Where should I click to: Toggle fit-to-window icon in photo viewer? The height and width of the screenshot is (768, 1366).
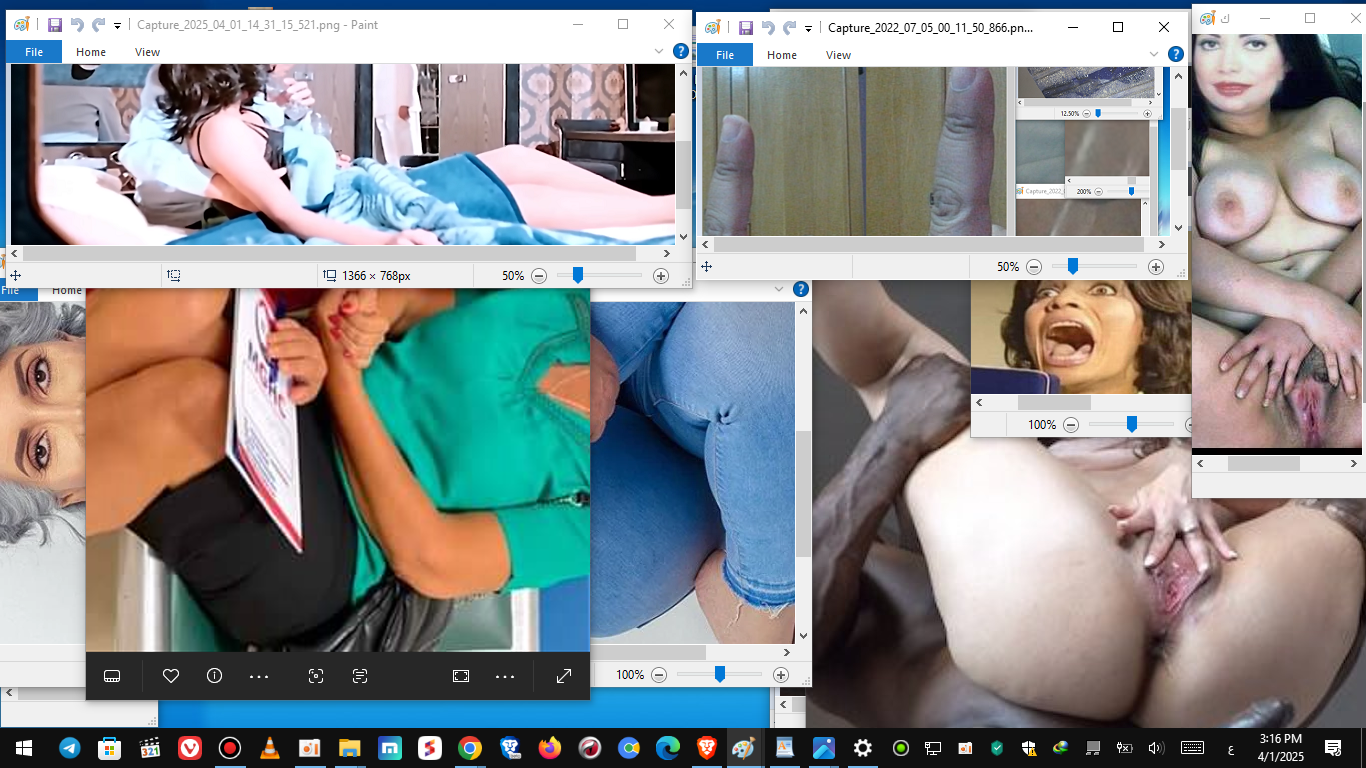click(461, 676)
